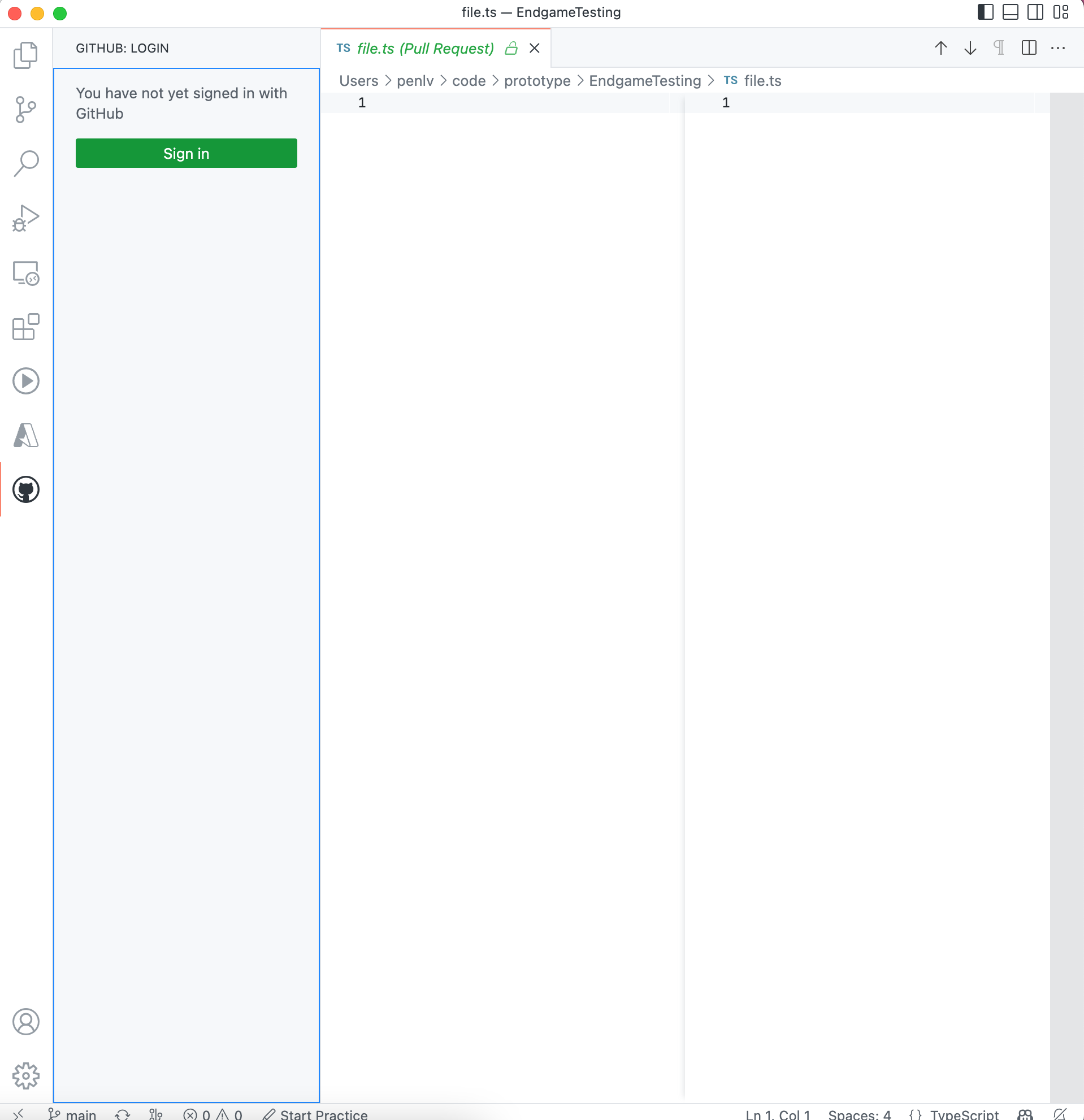This screenshot has height=1120, width=1084.
Task: Toggle render whitespace in the diff
Action: (999, 48)
